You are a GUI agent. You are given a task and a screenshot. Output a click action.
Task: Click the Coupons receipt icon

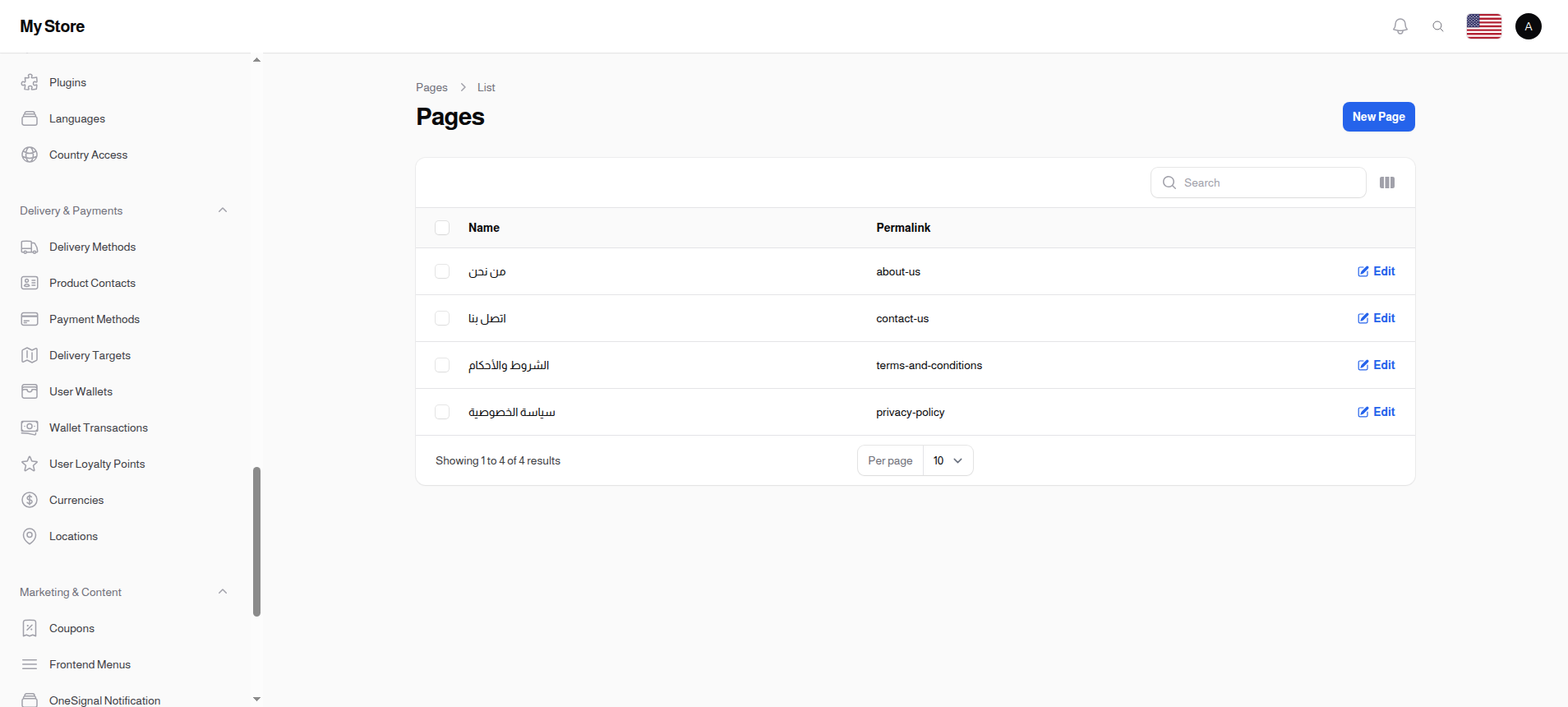click(30, 628)
